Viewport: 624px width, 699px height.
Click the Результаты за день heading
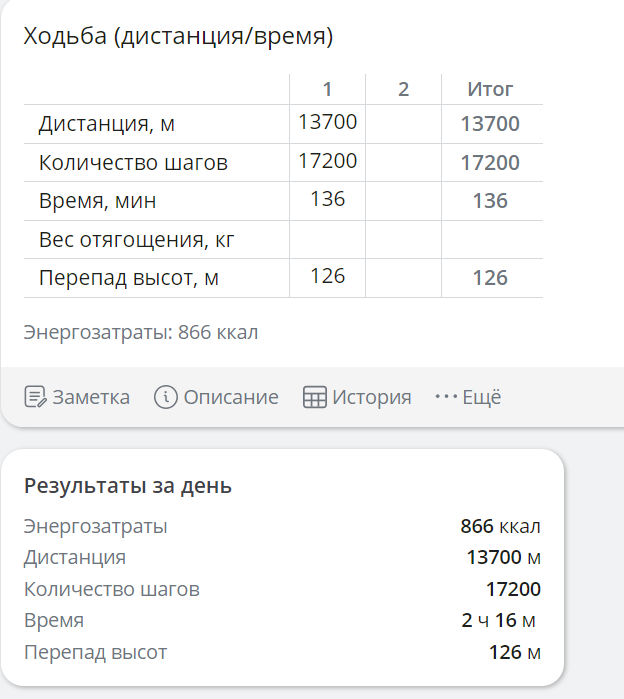[x=128, y=487]
